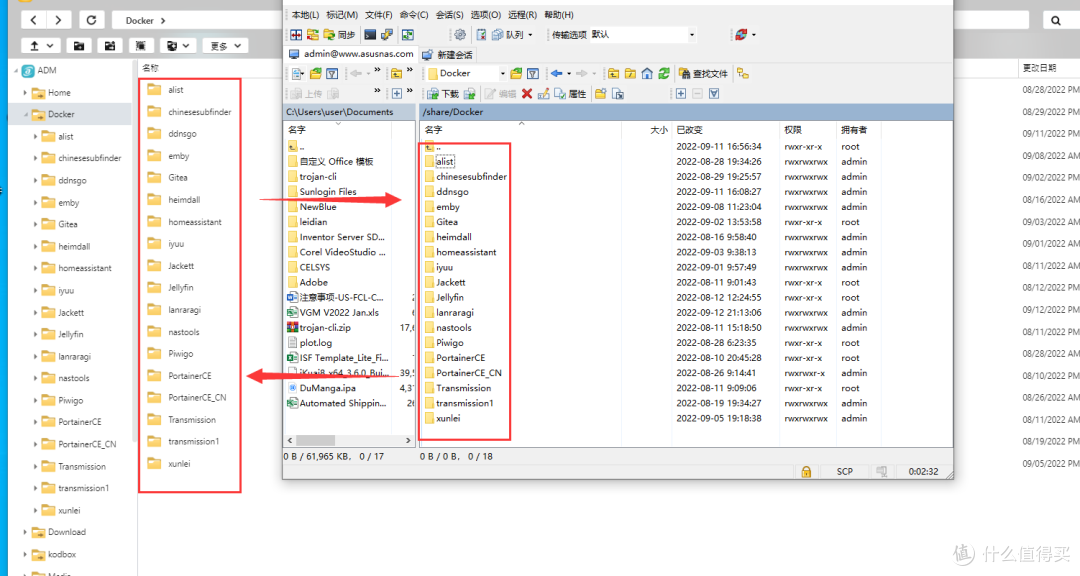The width and height of the screenshot is (1080, 576).
Task: Open the 标记(M) menu
Action: tap(342, 14)
